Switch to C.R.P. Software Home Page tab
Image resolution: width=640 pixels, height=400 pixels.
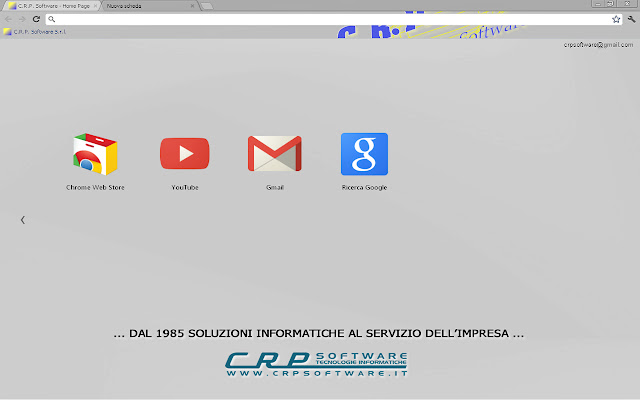pyautogui.click(x=51, y=6)
